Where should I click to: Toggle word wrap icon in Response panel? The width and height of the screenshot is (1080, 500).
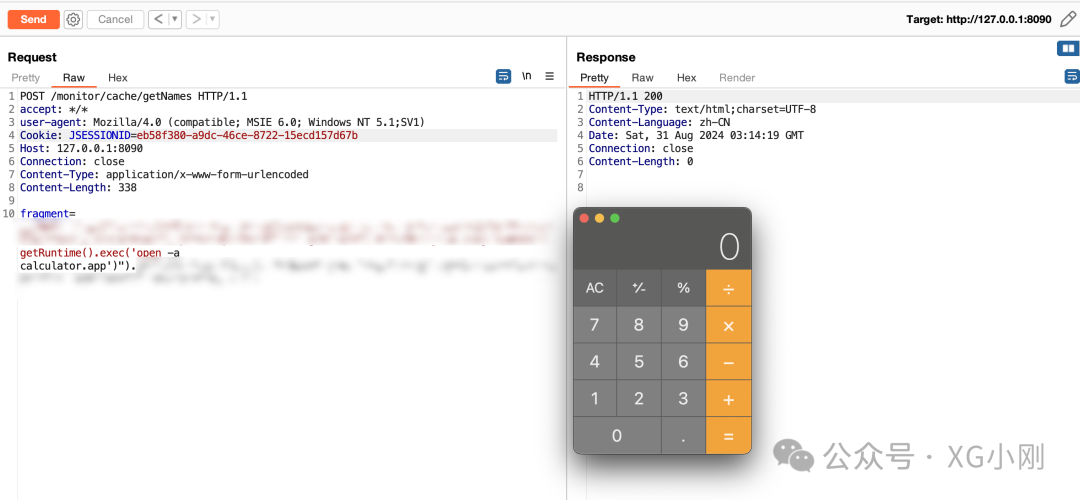click(1072, 76)
